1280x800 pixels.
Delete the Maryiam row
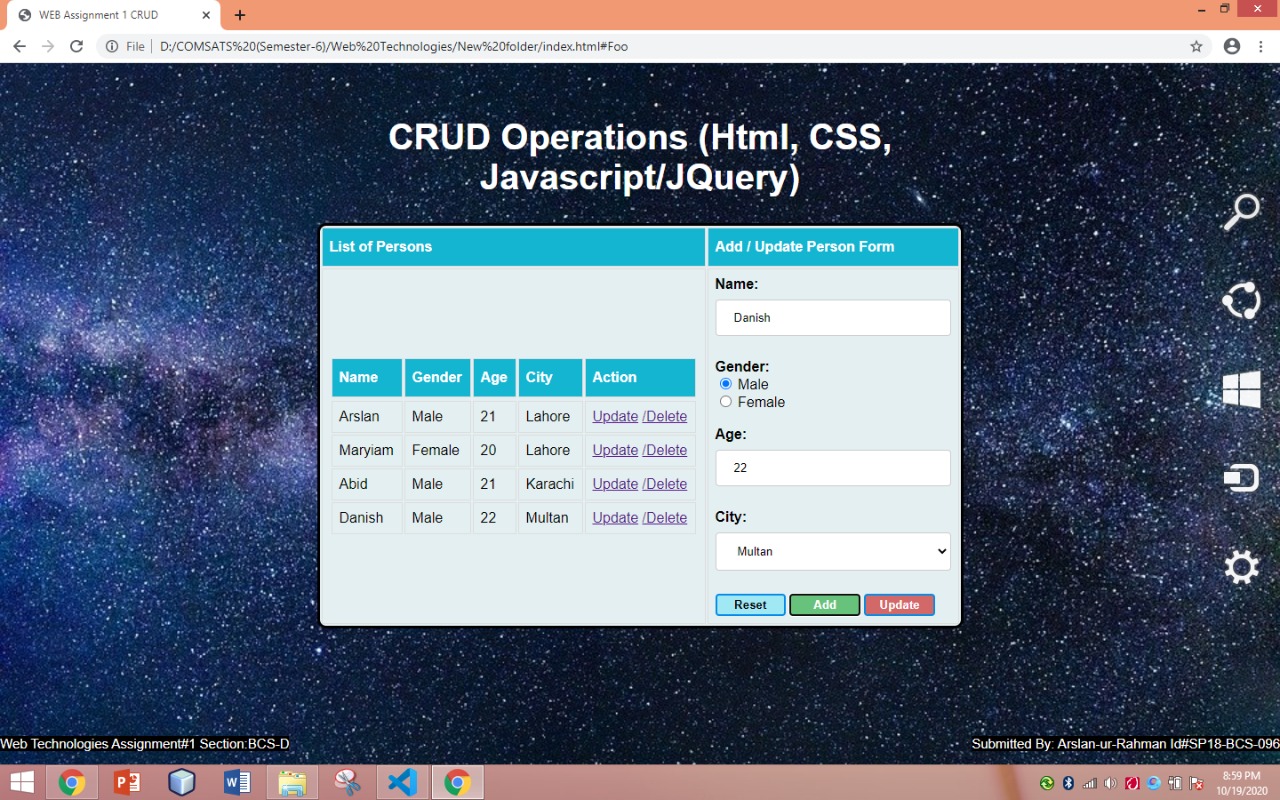click(x=665, y=450)
